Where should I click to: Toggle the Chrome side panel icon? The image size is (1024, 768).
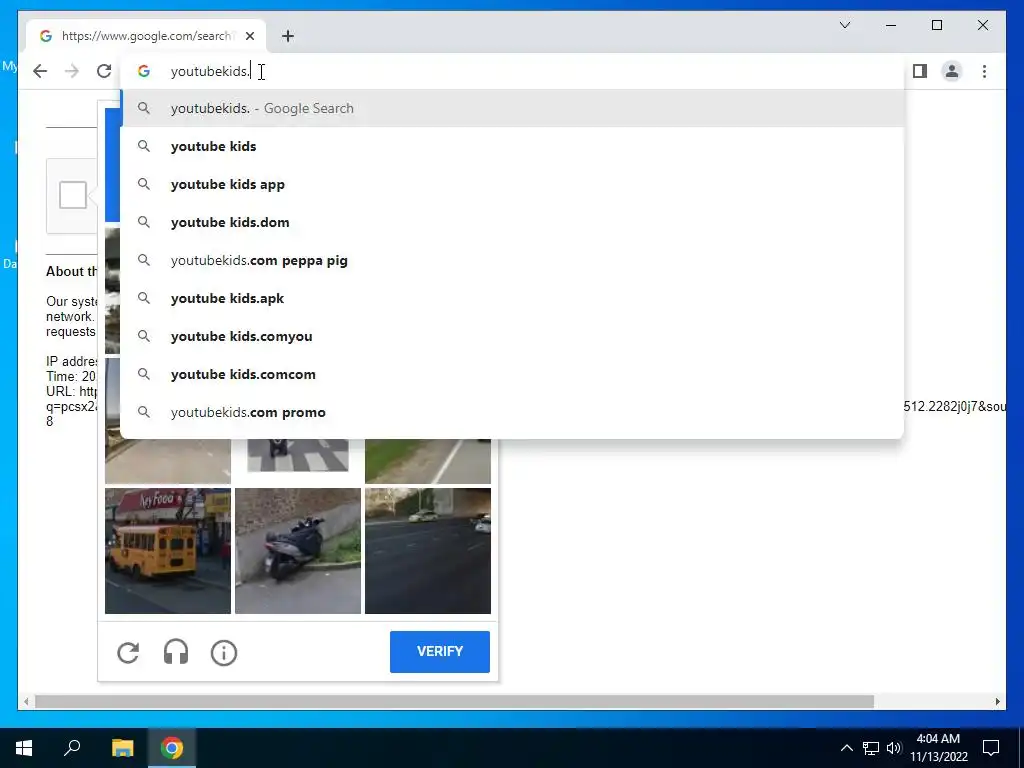click(x=920, y=71)
